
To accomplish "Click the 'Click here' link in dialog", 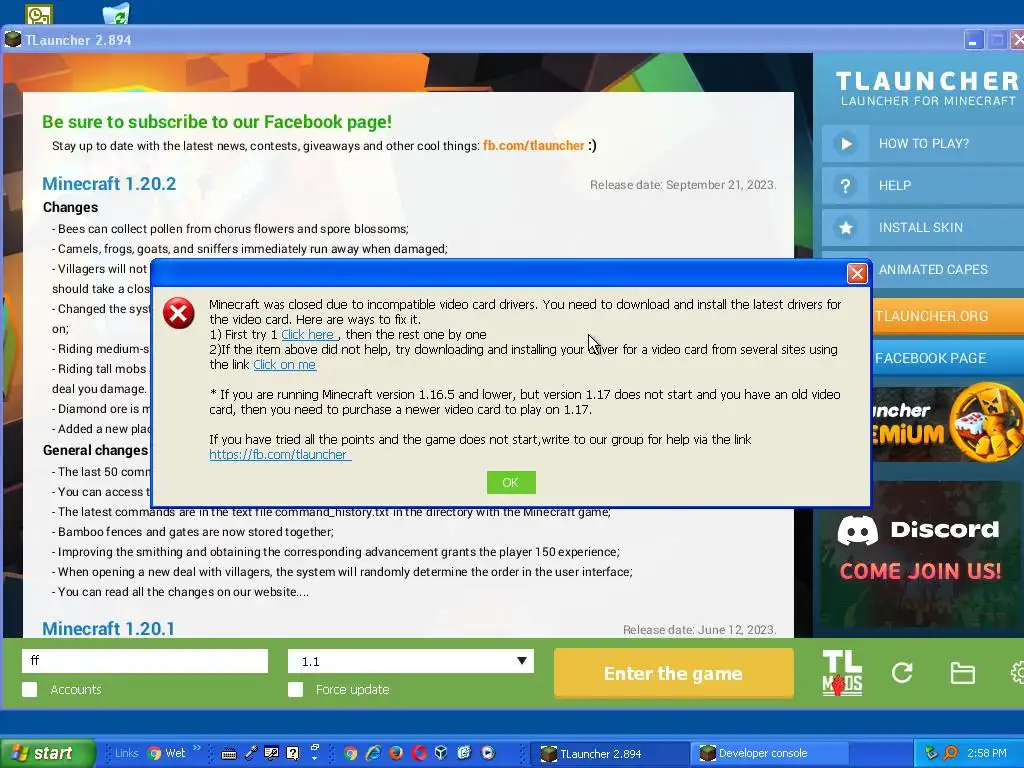I will (308, 334).
